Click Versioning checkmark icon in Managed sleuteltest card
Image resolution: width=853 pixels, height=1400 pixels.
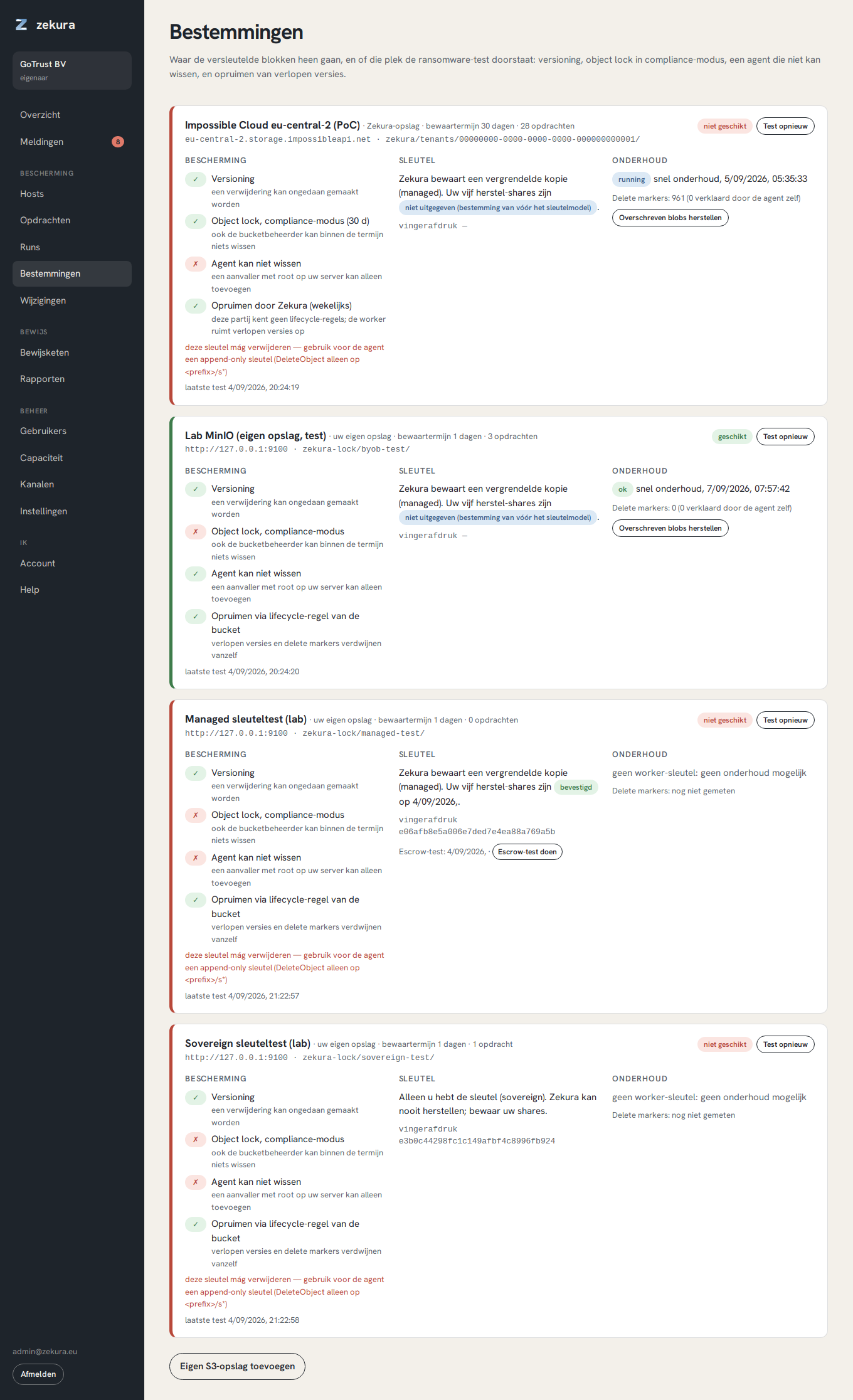pos(196,773)
